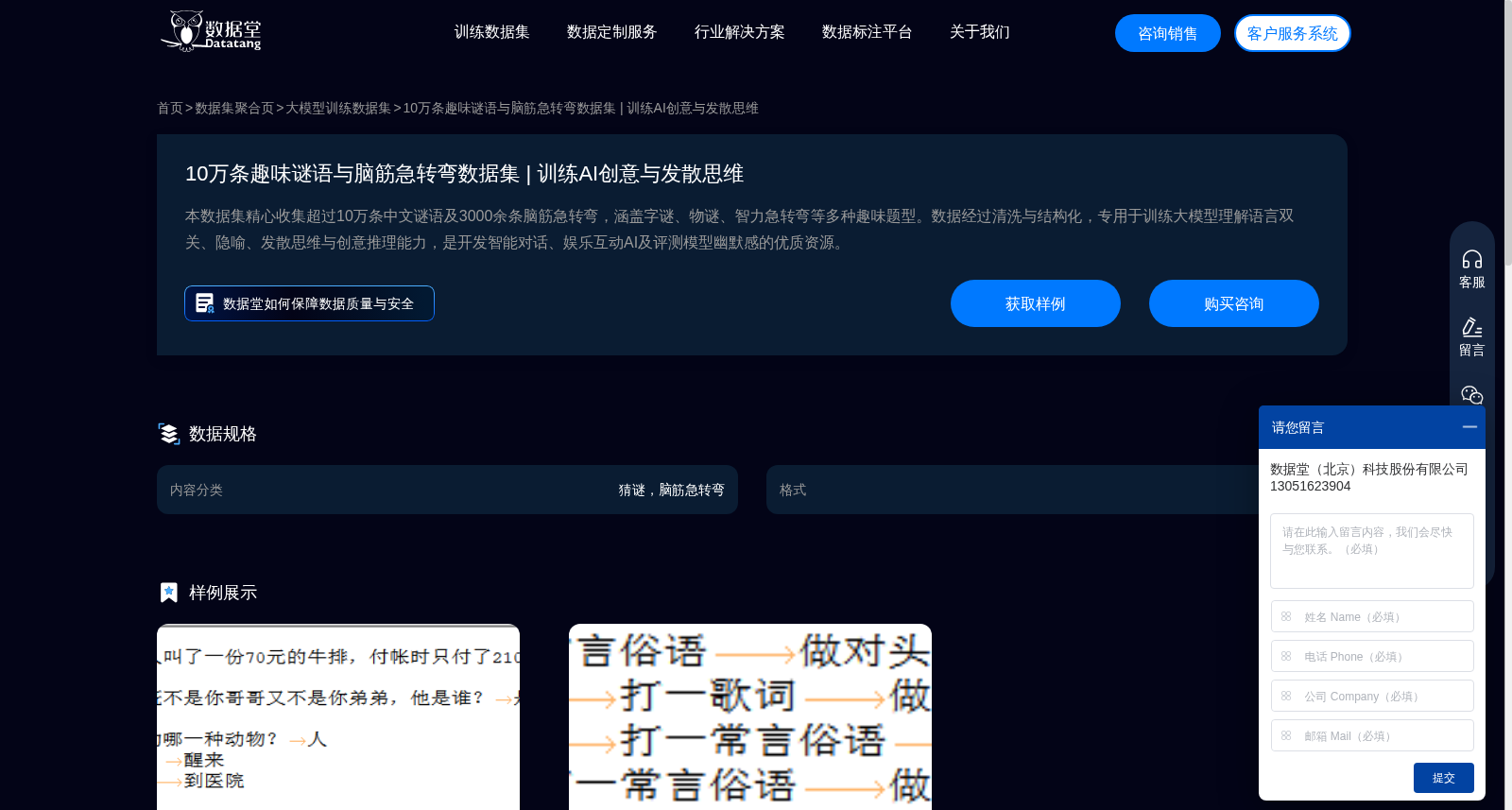The width and height of the screenshot is (1512, 810).
Task: Focus the 邮箱 Mail field
Action: (x=1372, y=735)
